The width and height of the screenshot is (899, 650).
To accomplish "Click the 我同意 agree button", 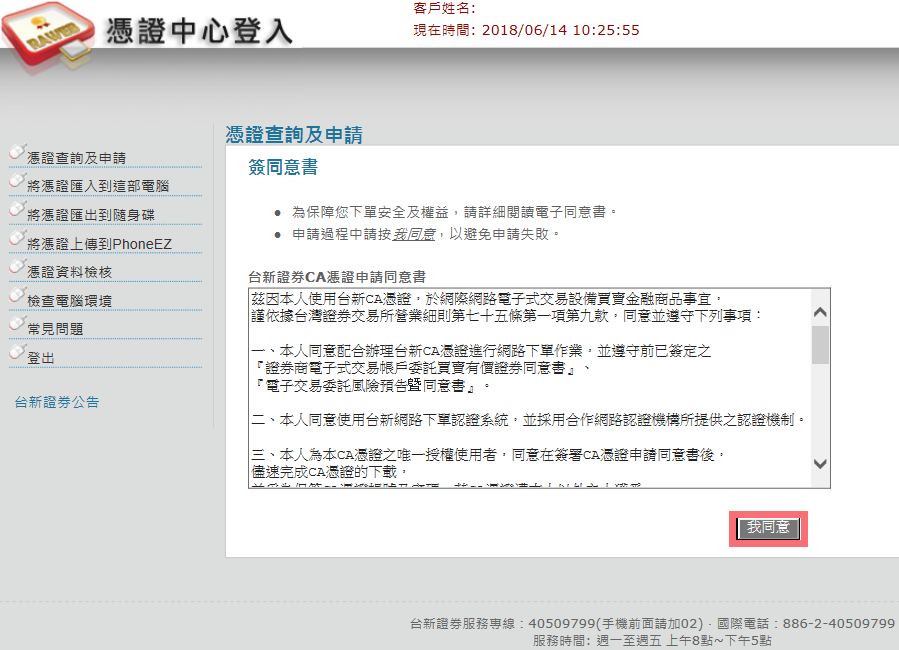I will (x=768, y=528).
